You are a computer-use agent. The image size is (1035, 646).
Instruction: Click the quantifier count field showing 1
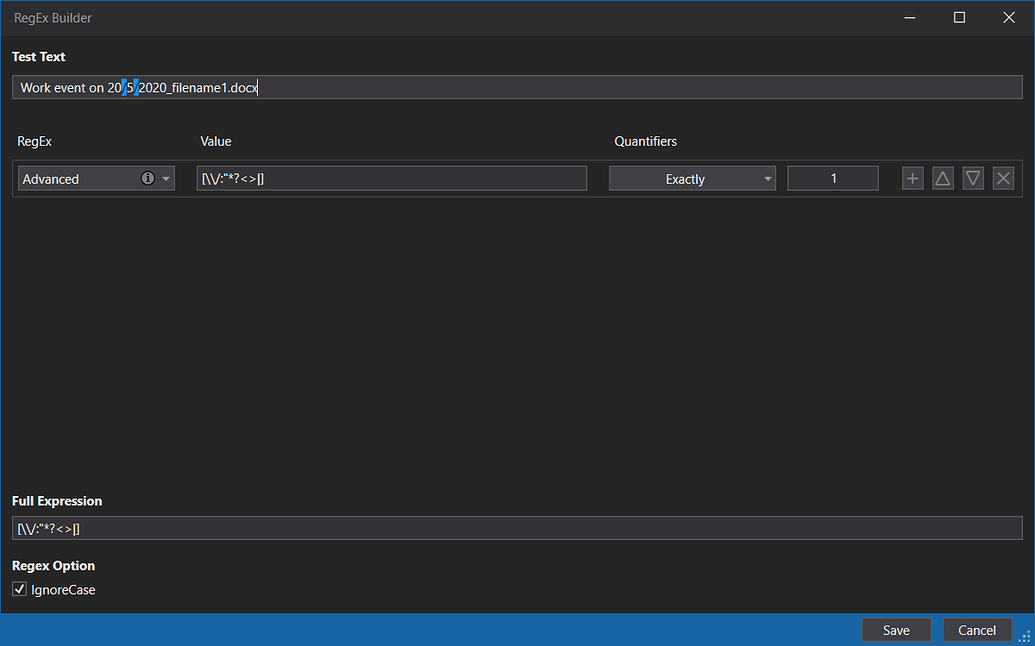tap(832, 178)
